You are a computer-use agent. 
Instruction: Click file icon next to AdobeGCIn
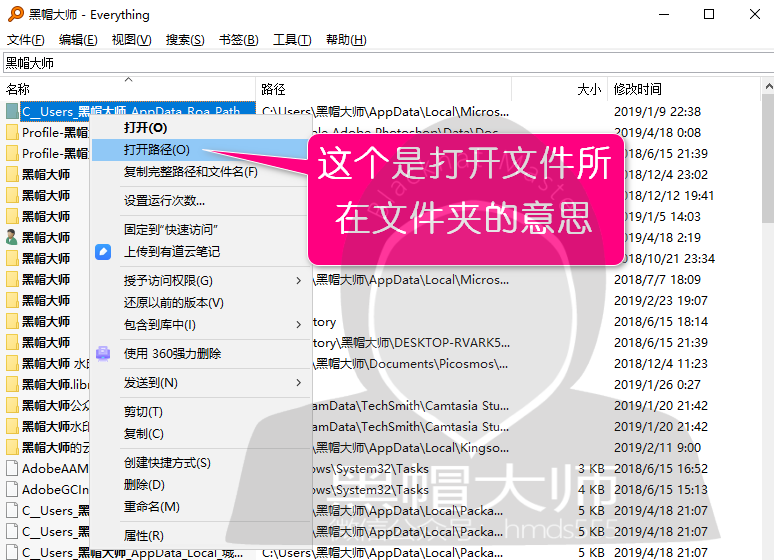click(x=12, y=489)
